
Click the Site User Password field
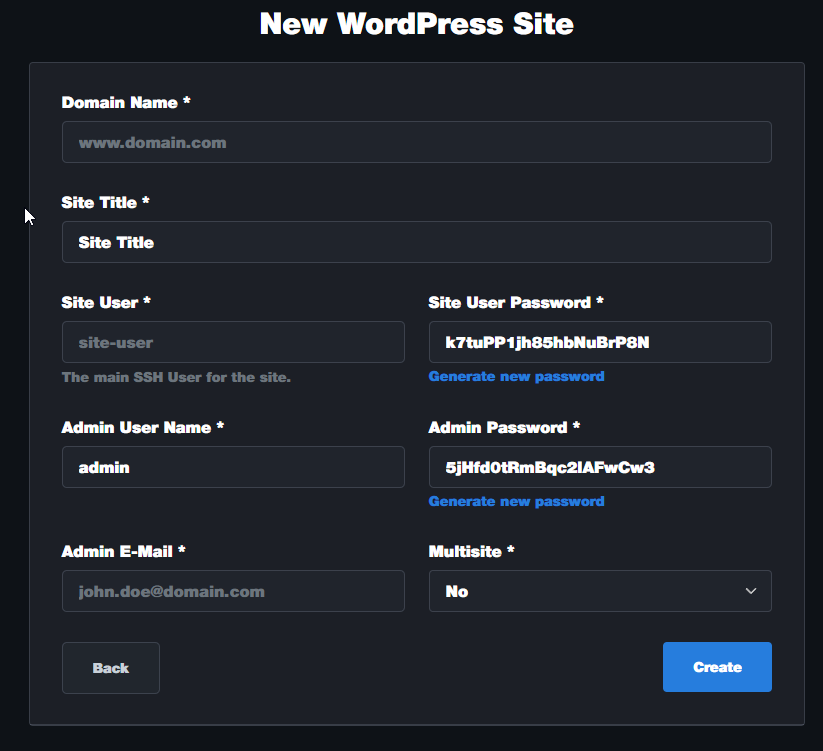coord(600,342)
